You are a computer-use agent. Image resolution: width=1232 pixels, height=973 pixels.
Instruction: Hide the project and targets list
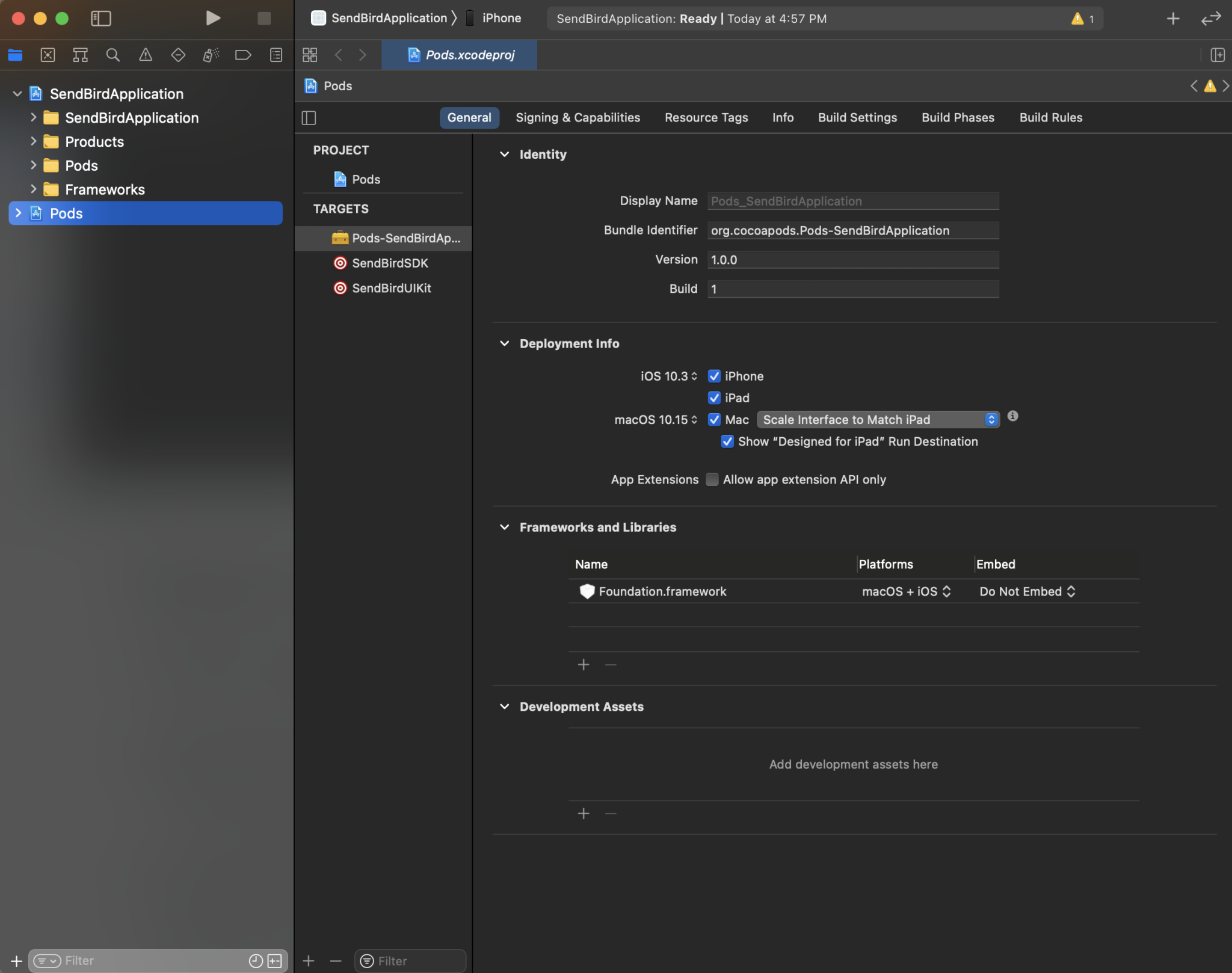tap(309, 118)
